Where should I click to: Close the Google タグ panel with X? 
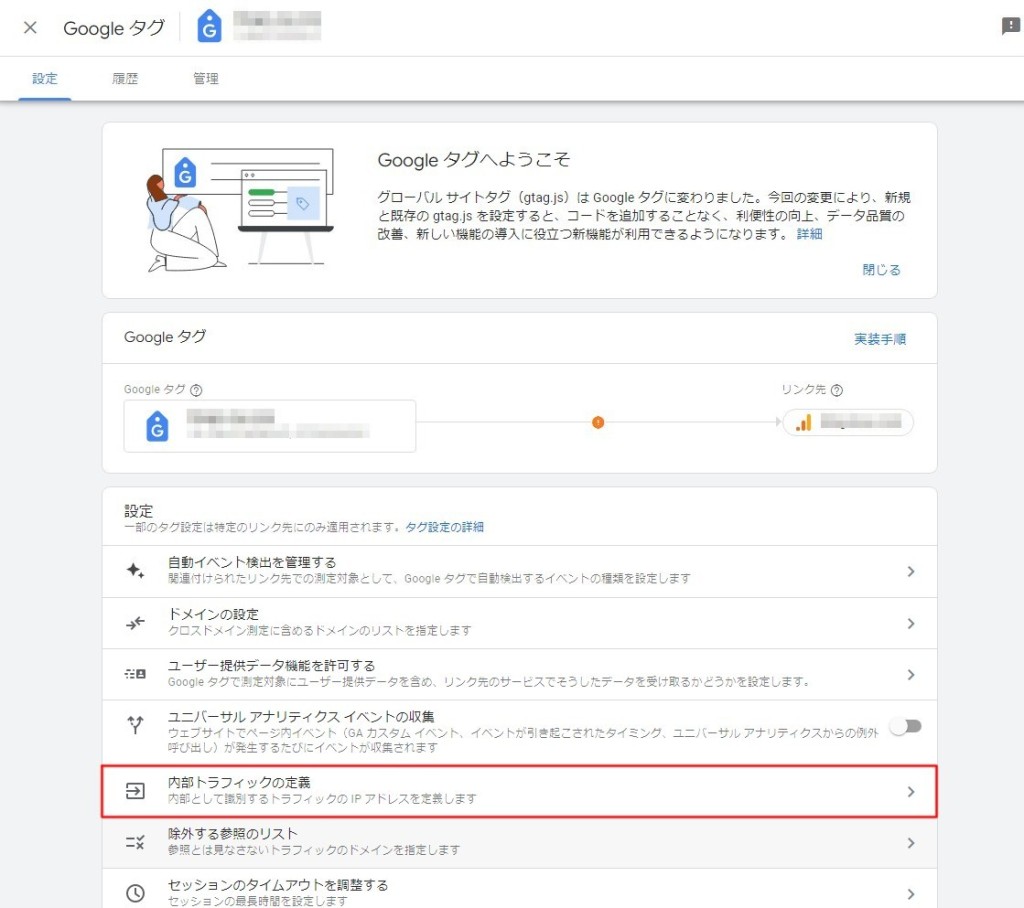point(30,28)
